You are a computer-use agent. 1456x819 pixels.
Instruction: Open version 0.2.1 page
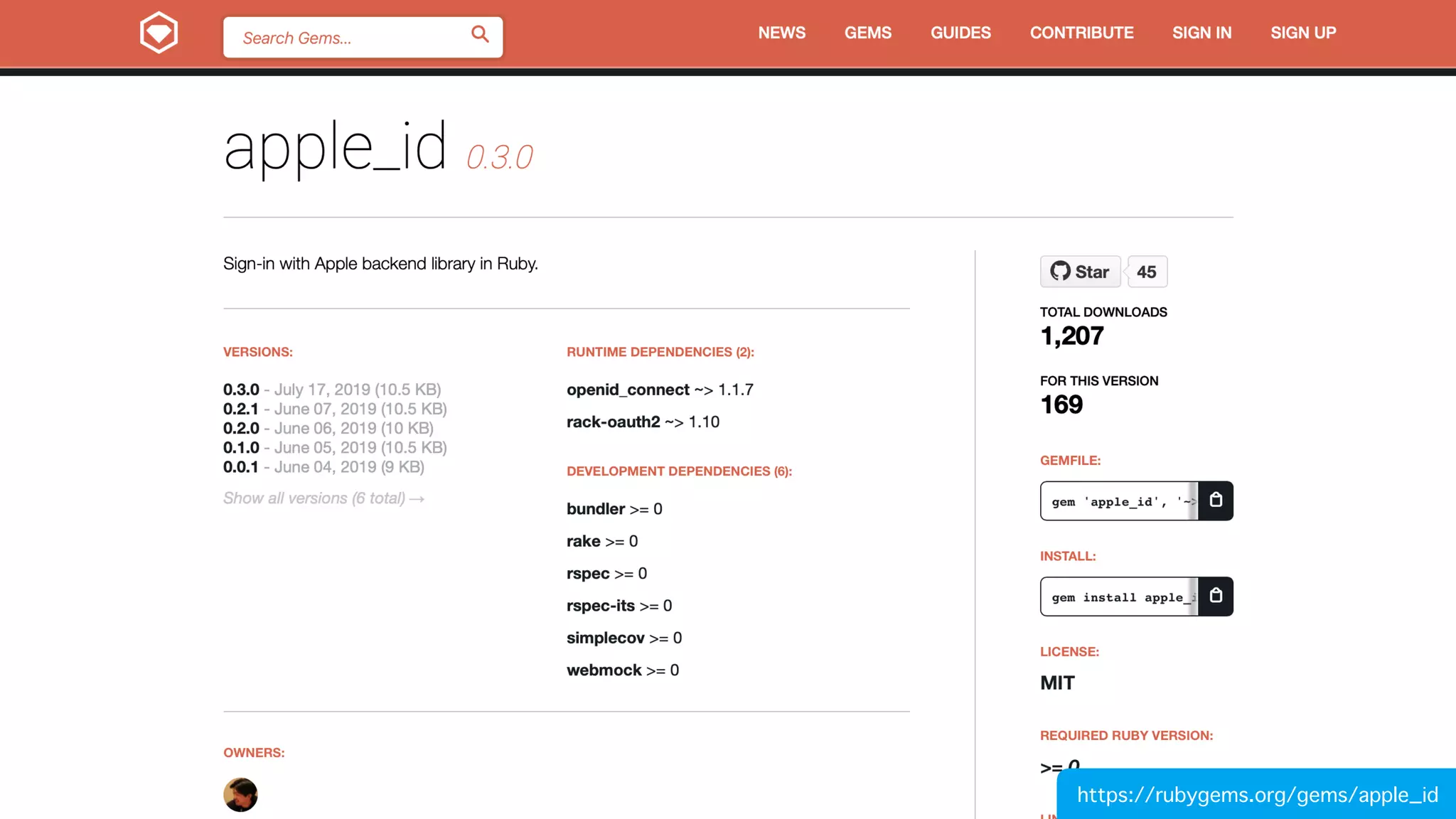click(241, 409)
